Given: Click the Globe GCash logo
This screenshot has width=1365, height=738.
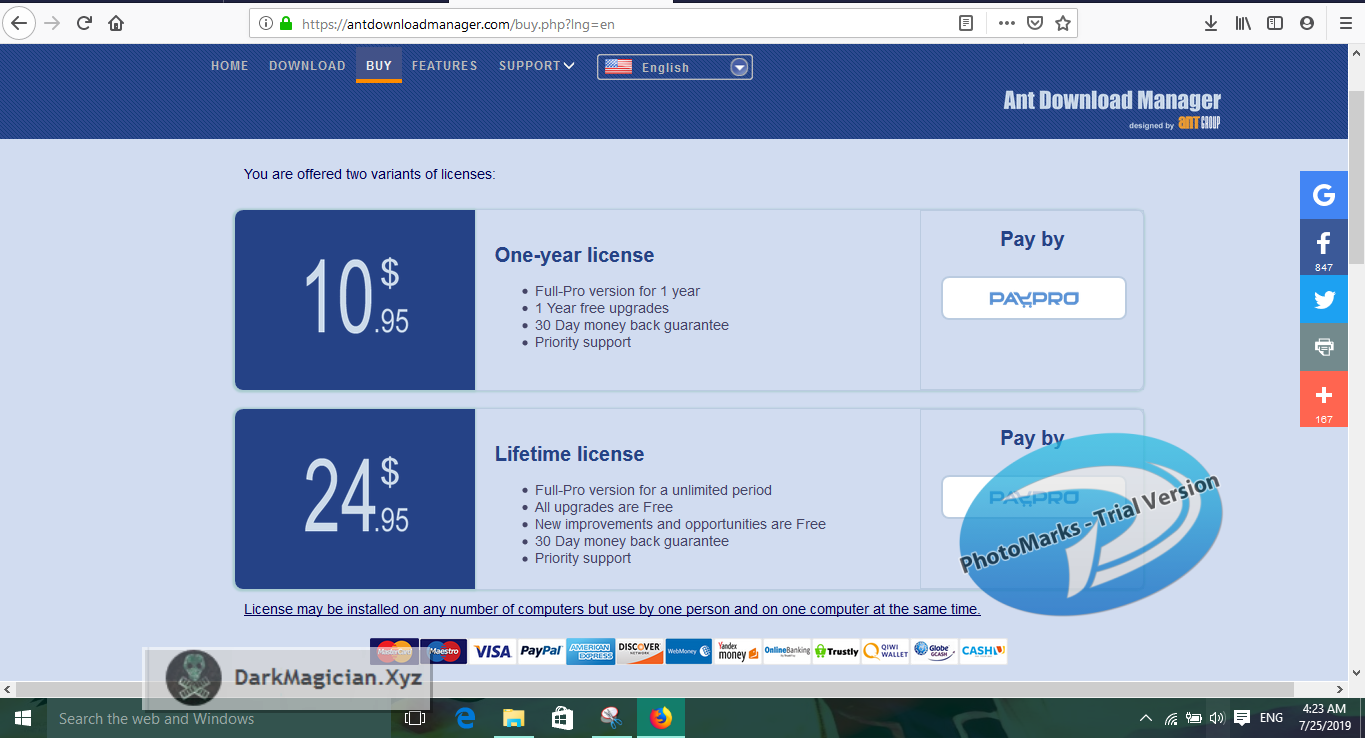Looking at the screenshot, I should coord(934,651).
